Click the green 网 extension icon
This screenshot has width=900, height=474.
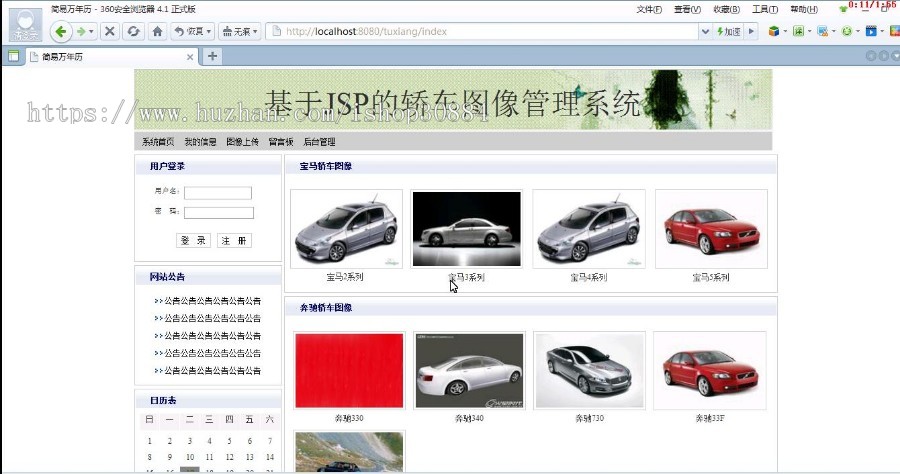coord(798,31)
